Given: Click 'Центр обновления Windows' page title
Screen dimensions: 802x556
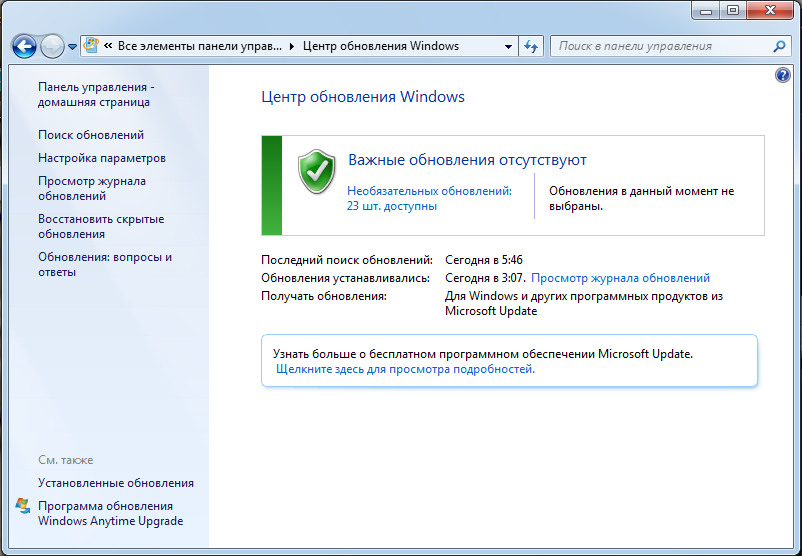Looking at the screenshot, I should (363, 97).
